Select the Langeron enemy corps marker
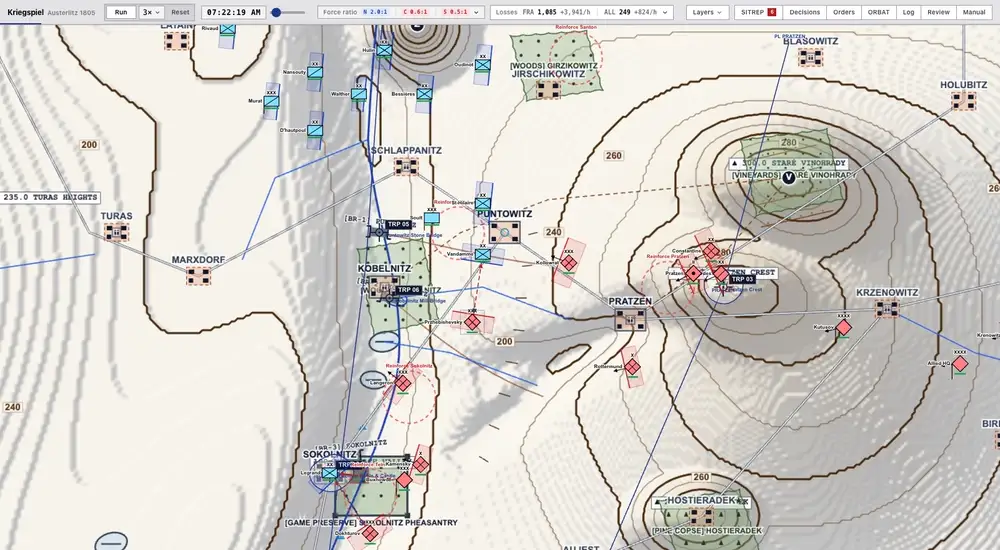This screenshot has height=550, width=1000. [x=402, y=383]
